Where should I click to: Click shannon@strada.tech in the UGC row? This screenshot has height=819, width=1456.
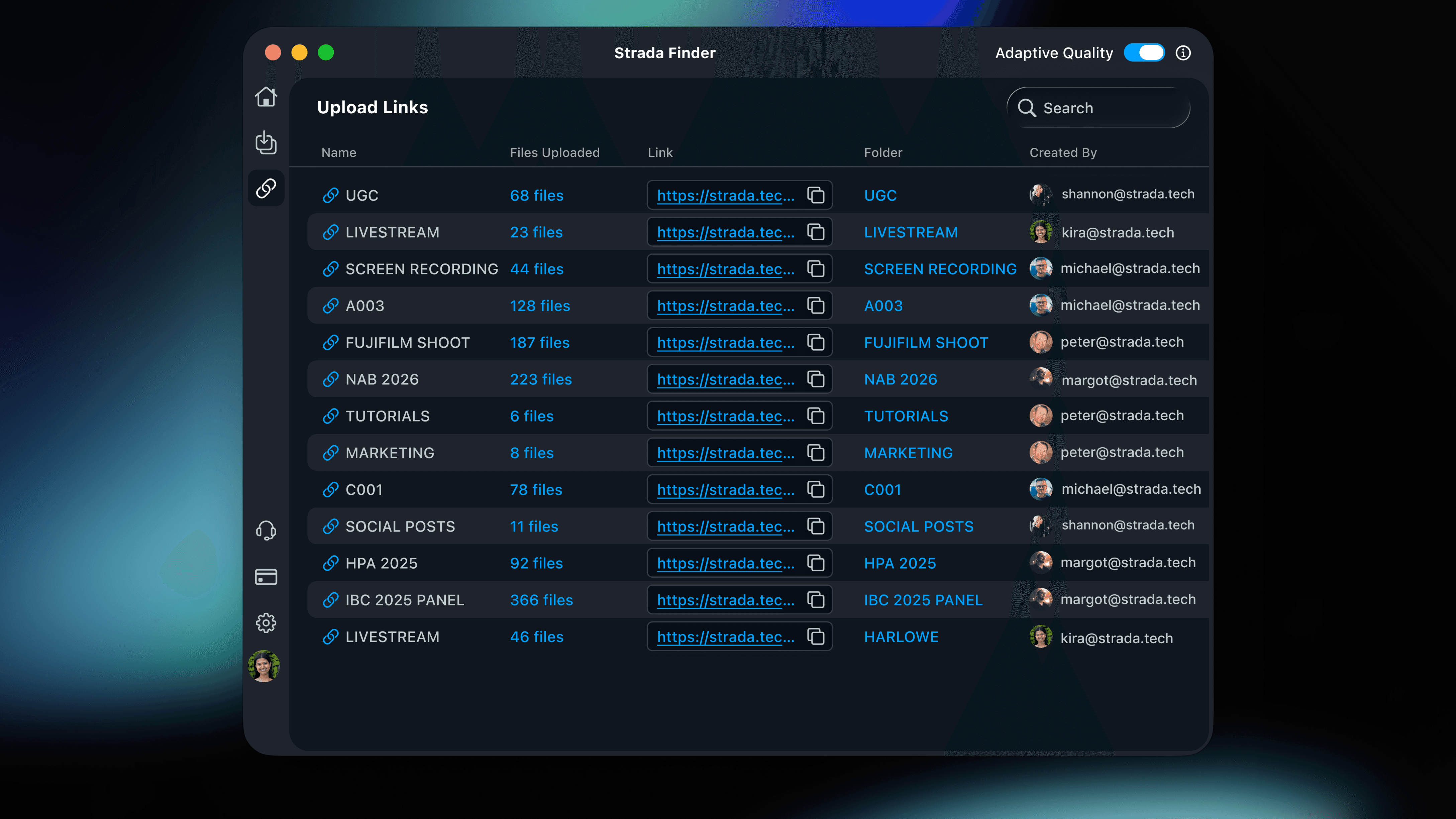click(x=1128, y=194)
